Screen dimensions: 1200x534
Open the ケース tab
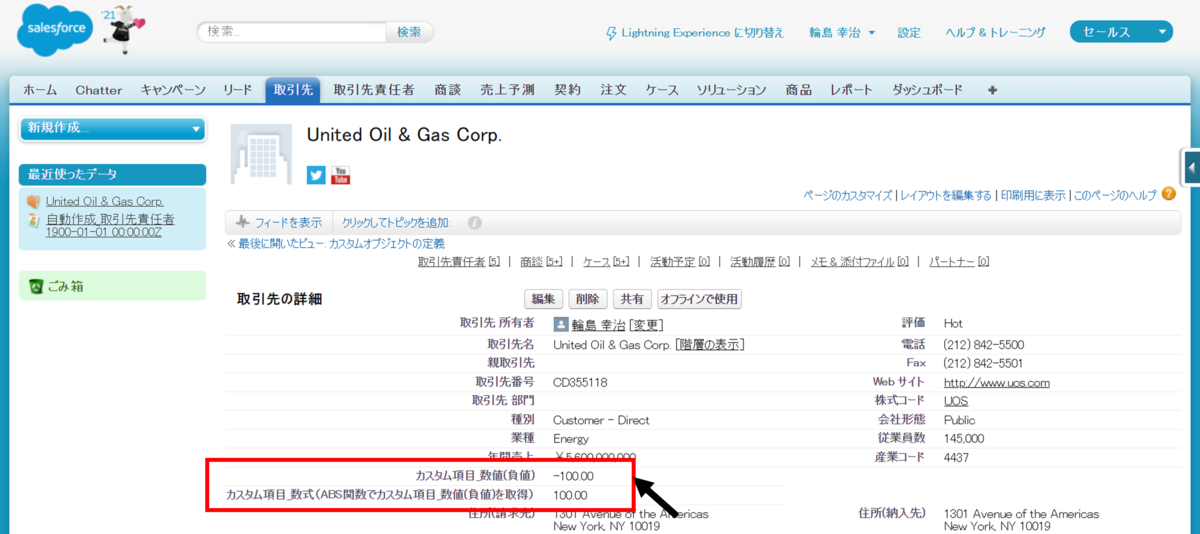click(x=662, y=90)
